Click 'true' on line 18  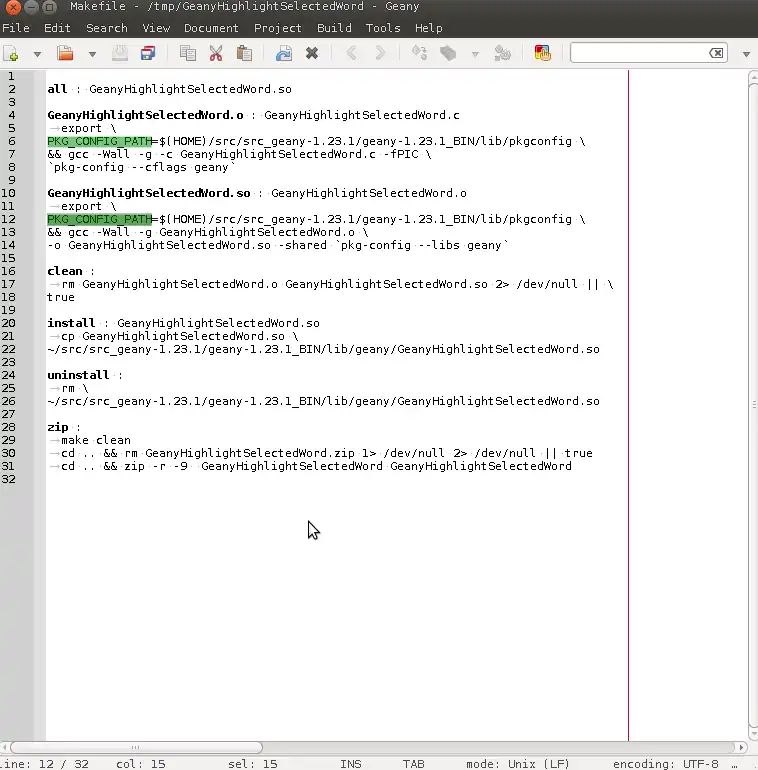[61, 297]
